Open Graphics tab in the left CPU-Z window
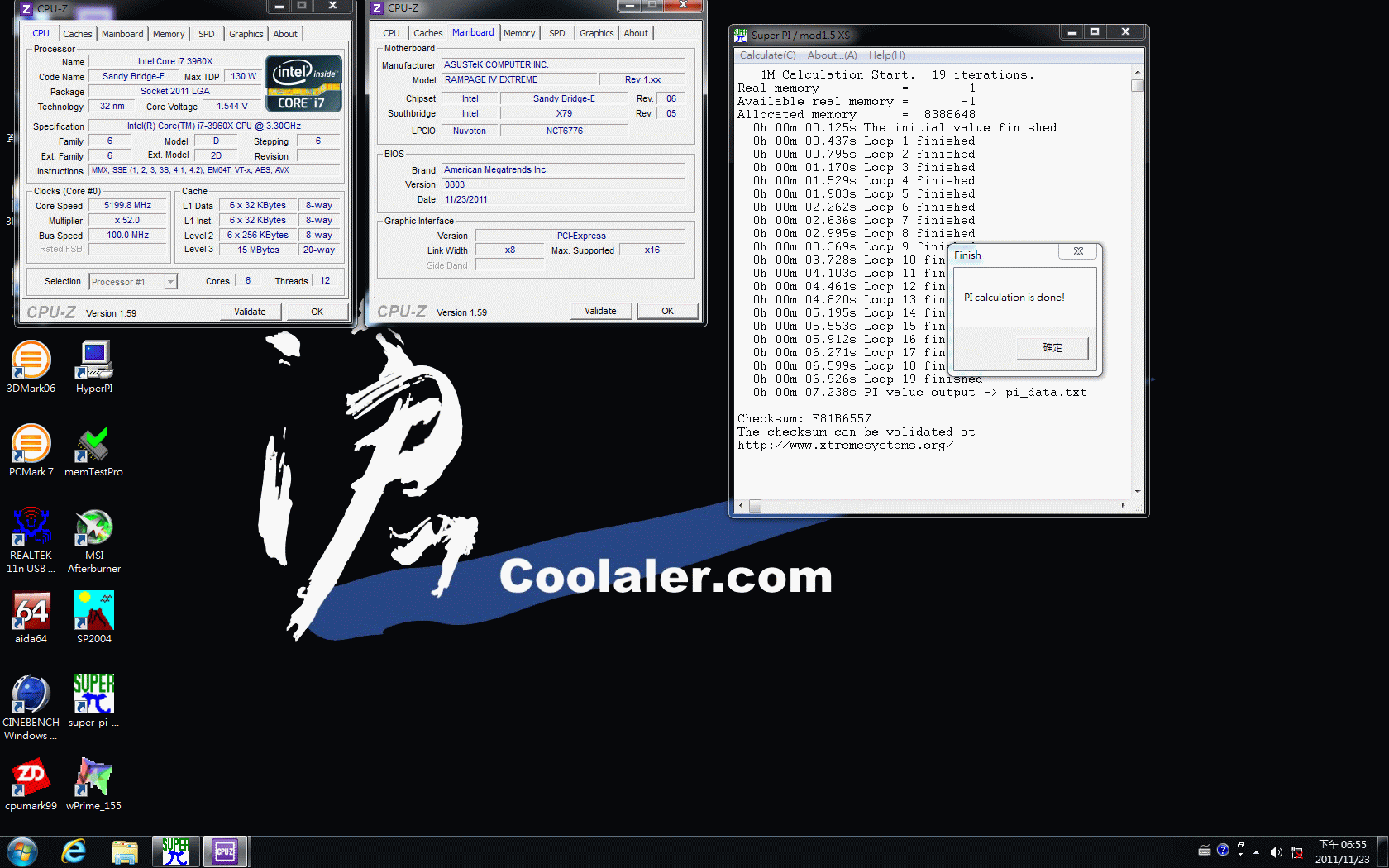Image resolution: width=1389 pixels, height=868 pixels. 246,34
